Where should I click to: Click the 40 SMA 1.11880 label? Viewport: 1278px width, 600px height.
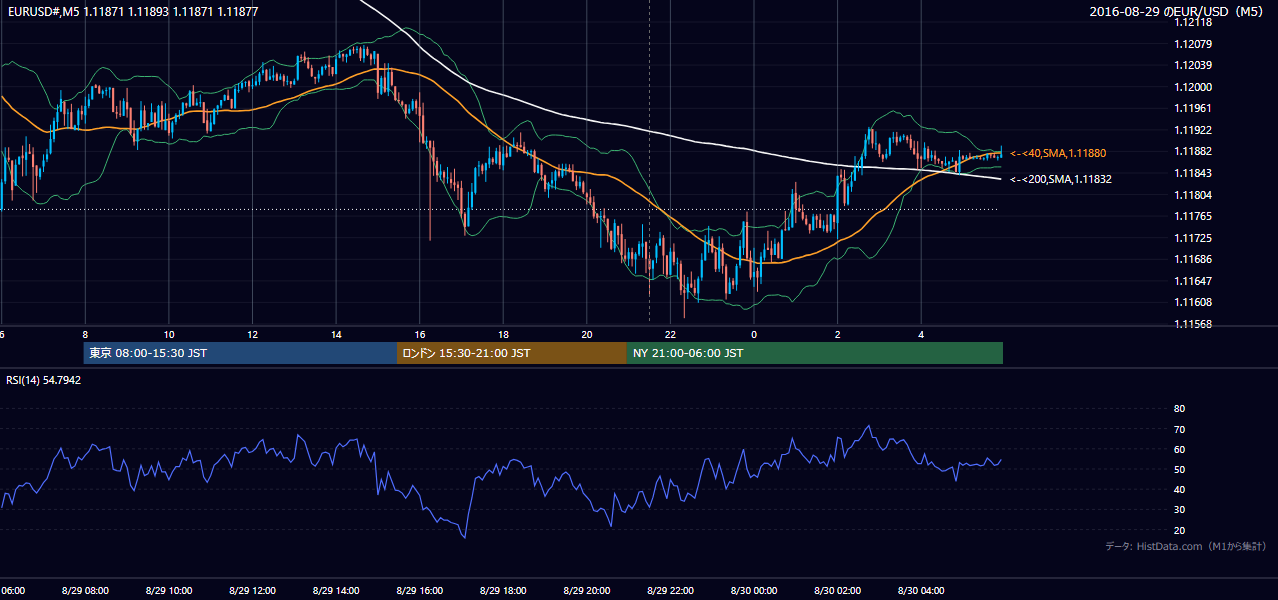tap(1057, 153)
